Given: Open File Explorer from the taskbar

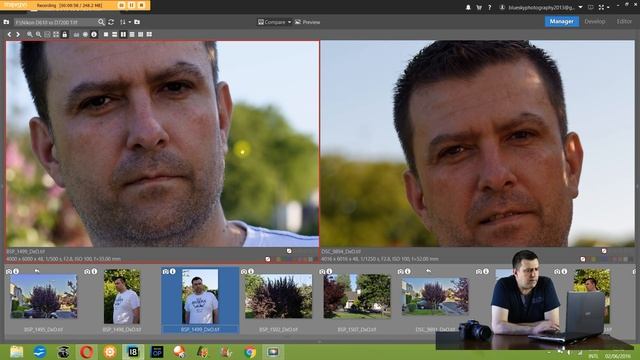Looking at the screenshot, I should (x=16, y=352).
